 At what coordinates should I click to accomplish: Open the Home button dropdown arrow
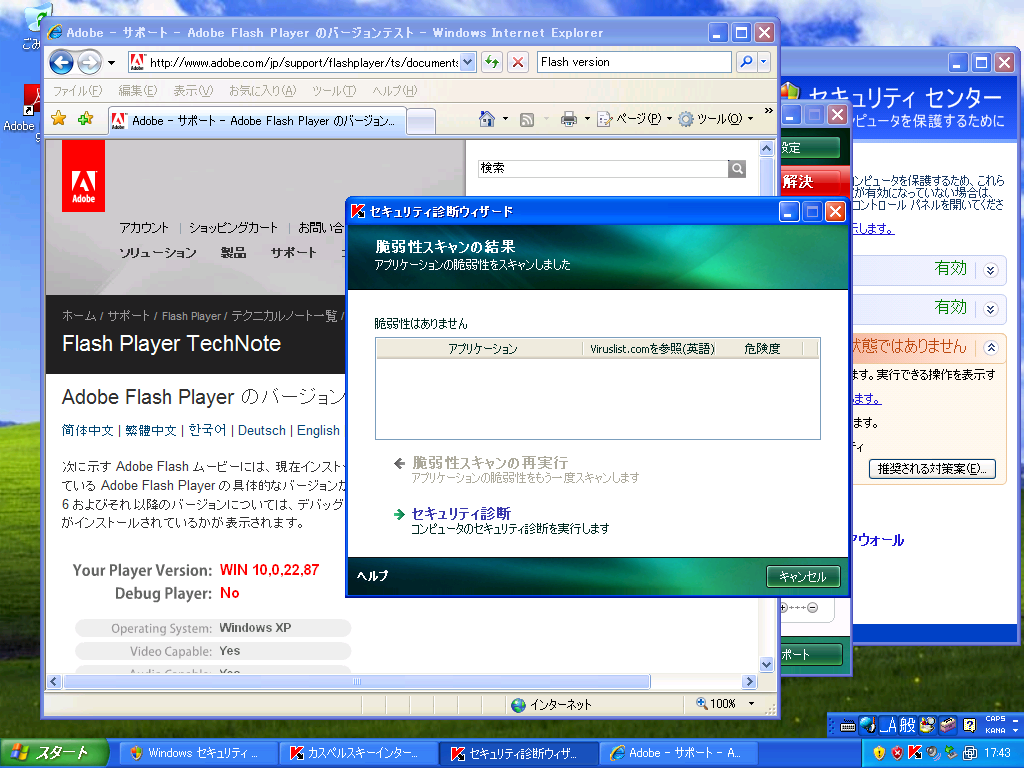[505, 119]
